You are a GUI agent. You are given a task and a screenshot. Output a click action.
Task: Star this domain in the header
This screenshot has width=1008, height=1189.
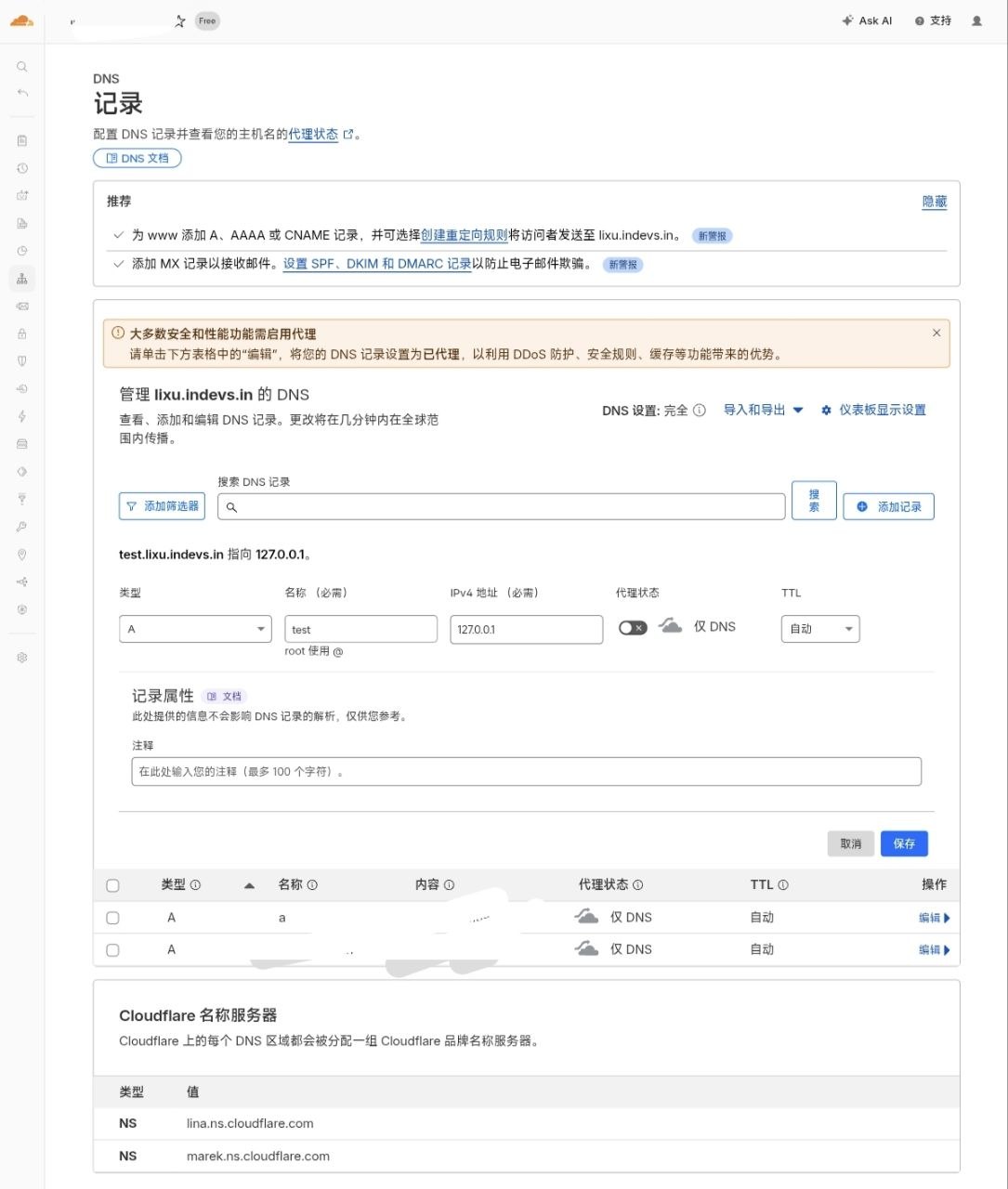[180, 20]
